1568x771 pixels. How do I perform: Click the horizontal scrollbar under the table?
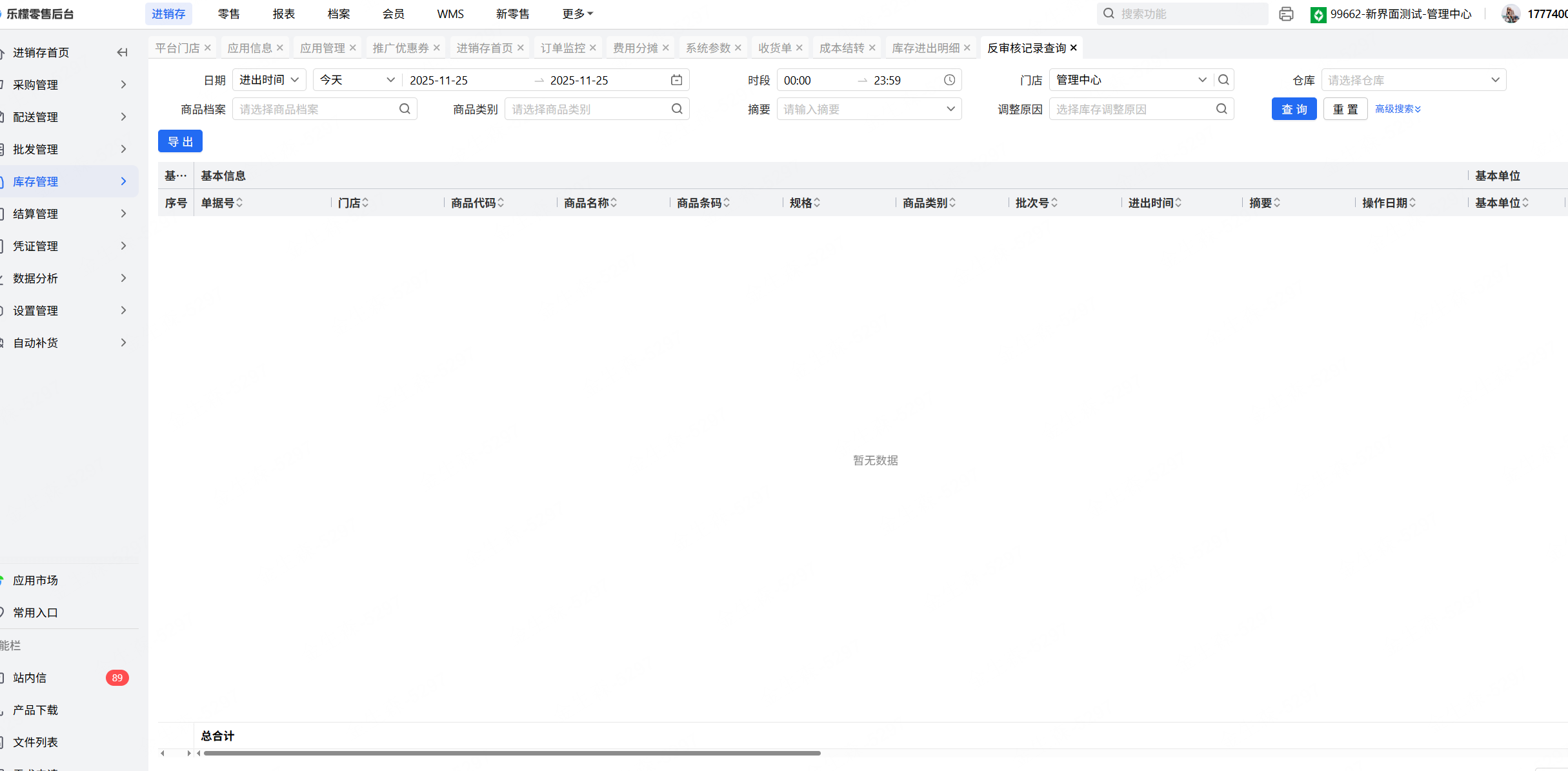(x=512, y=753)
